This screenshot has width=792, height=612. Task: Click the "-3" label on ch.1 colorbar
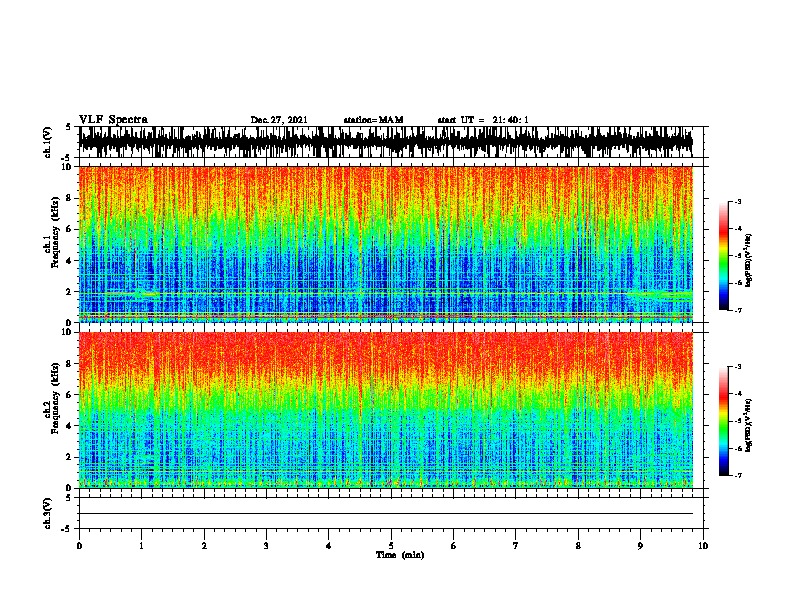pos(738,202)
